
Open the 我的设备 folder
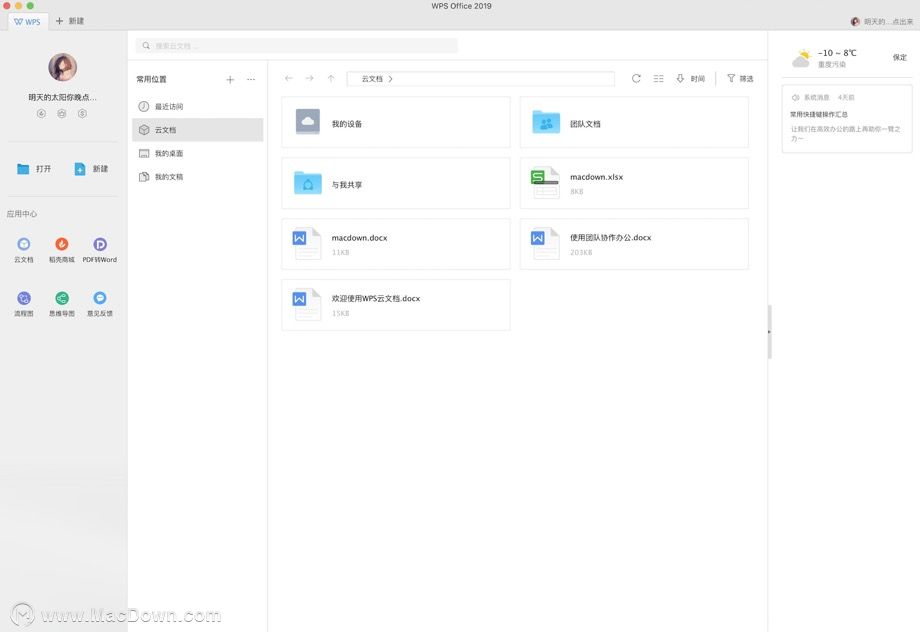[396, 122]
